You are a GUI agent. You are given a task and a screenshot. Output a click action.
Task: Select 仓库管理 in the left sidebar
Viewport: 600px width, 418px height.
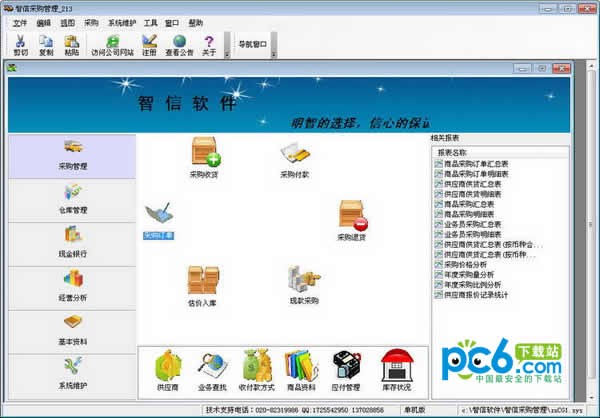72,200
